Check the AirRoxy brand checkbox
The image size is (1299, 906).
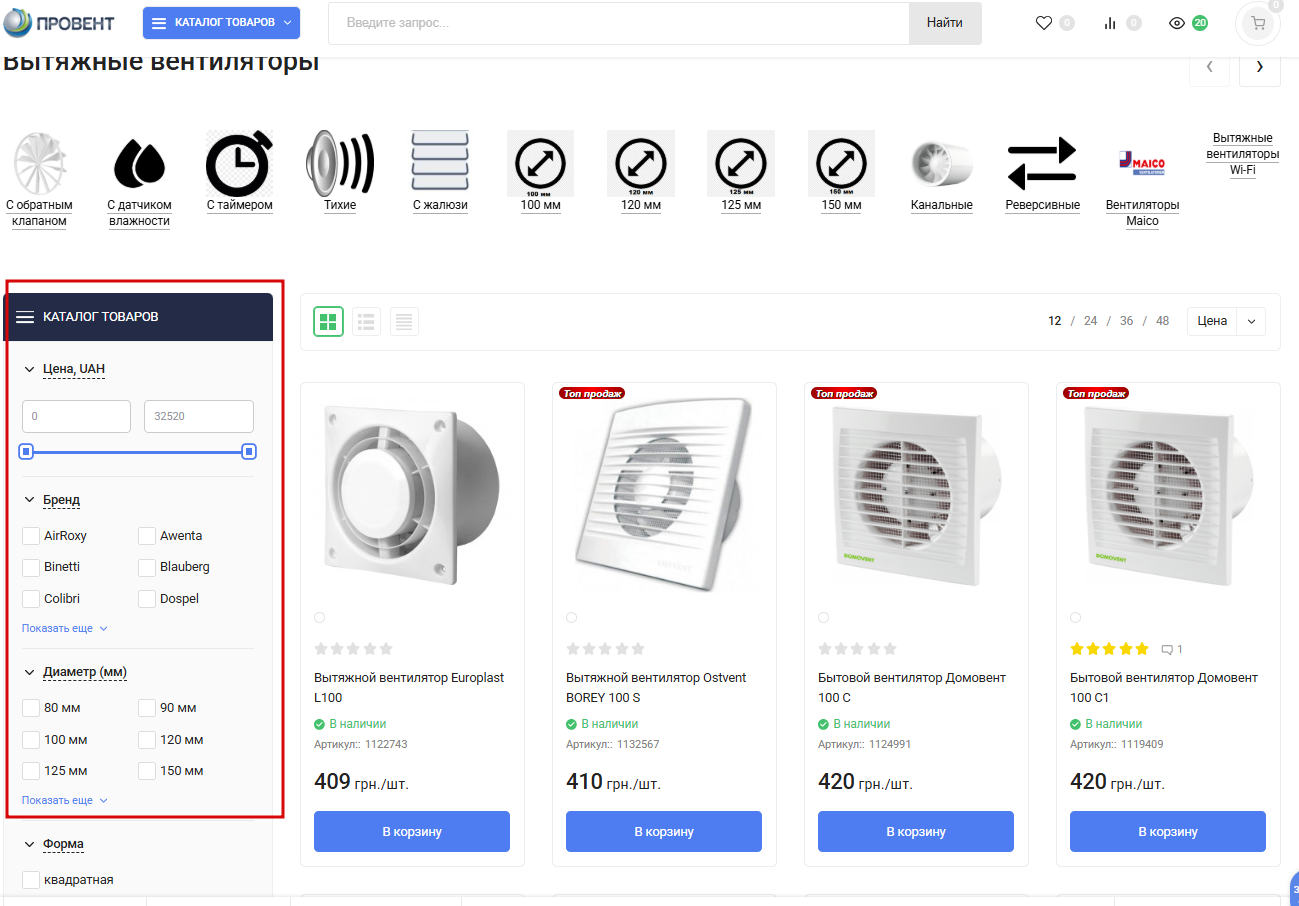click(31, 536)
